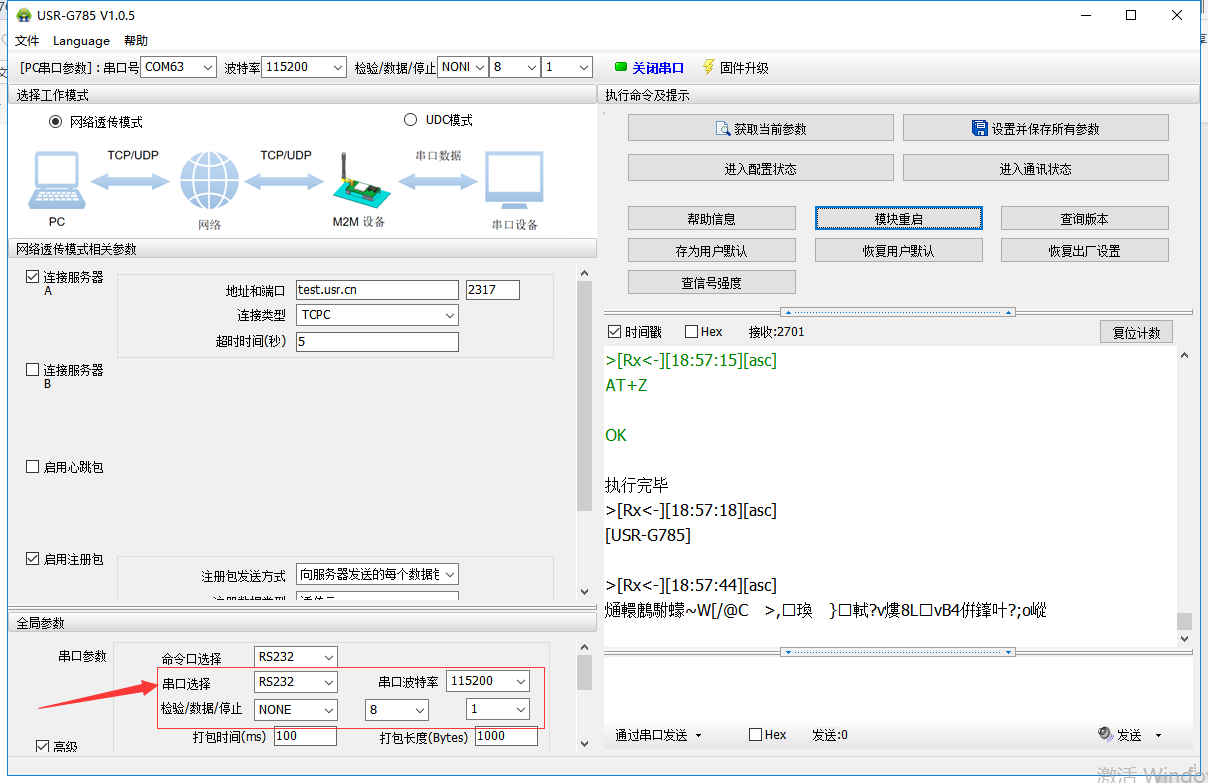Click the 发送 send icon button
The image size is (1208, 783).
[x=1106, y=734]
